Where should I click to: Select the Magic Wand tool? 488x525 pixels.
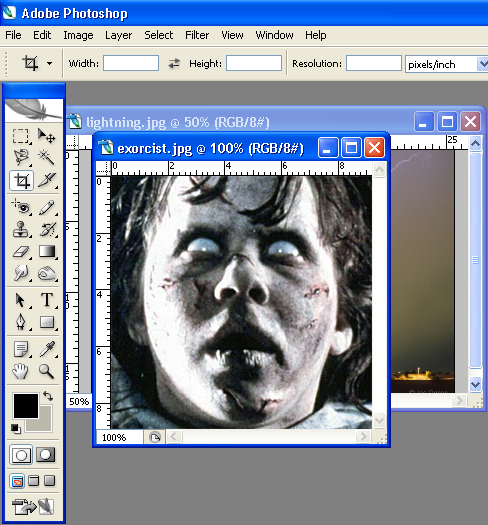46,157
